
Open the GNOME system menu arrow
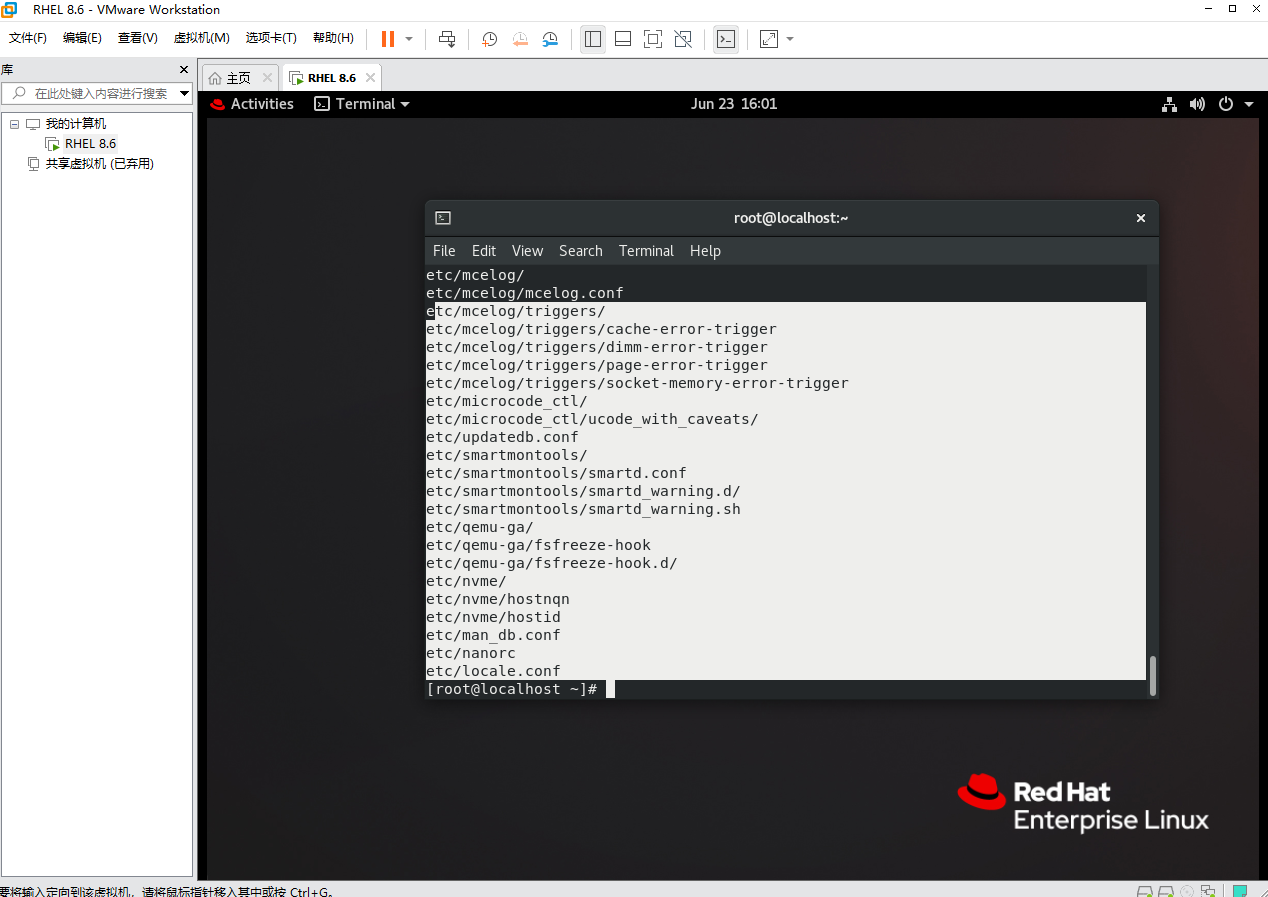click(1249, 104)
